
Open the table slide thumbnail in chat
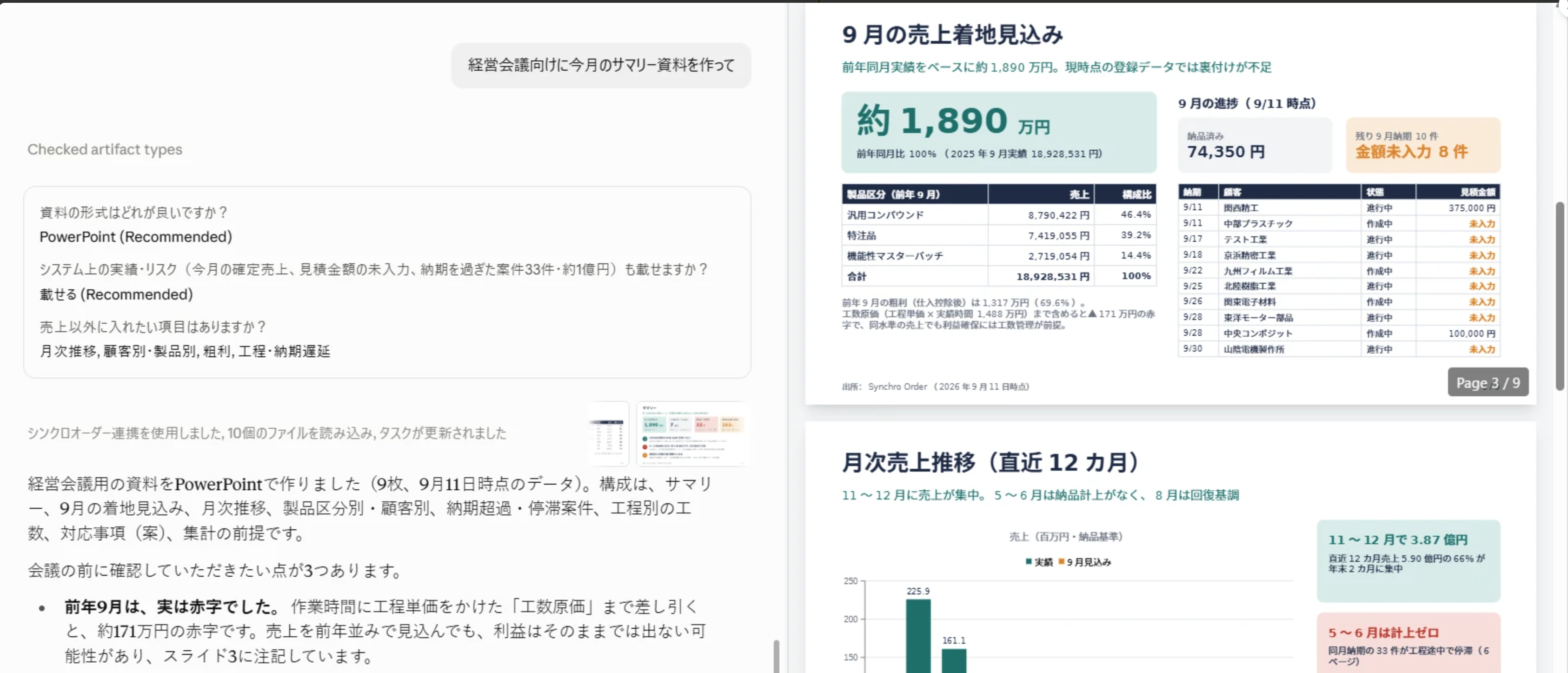click(608, 433)
